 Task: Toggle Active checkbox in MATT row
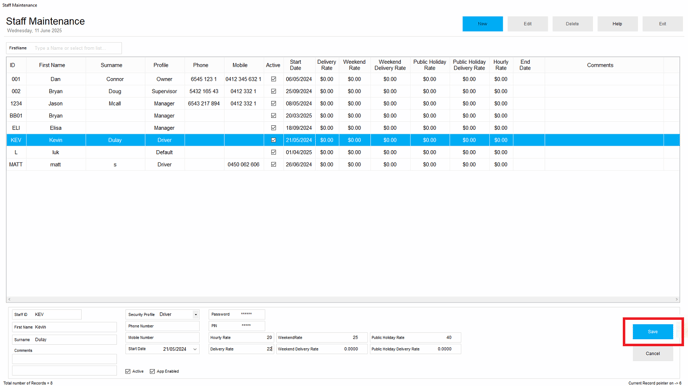(273, 164)
